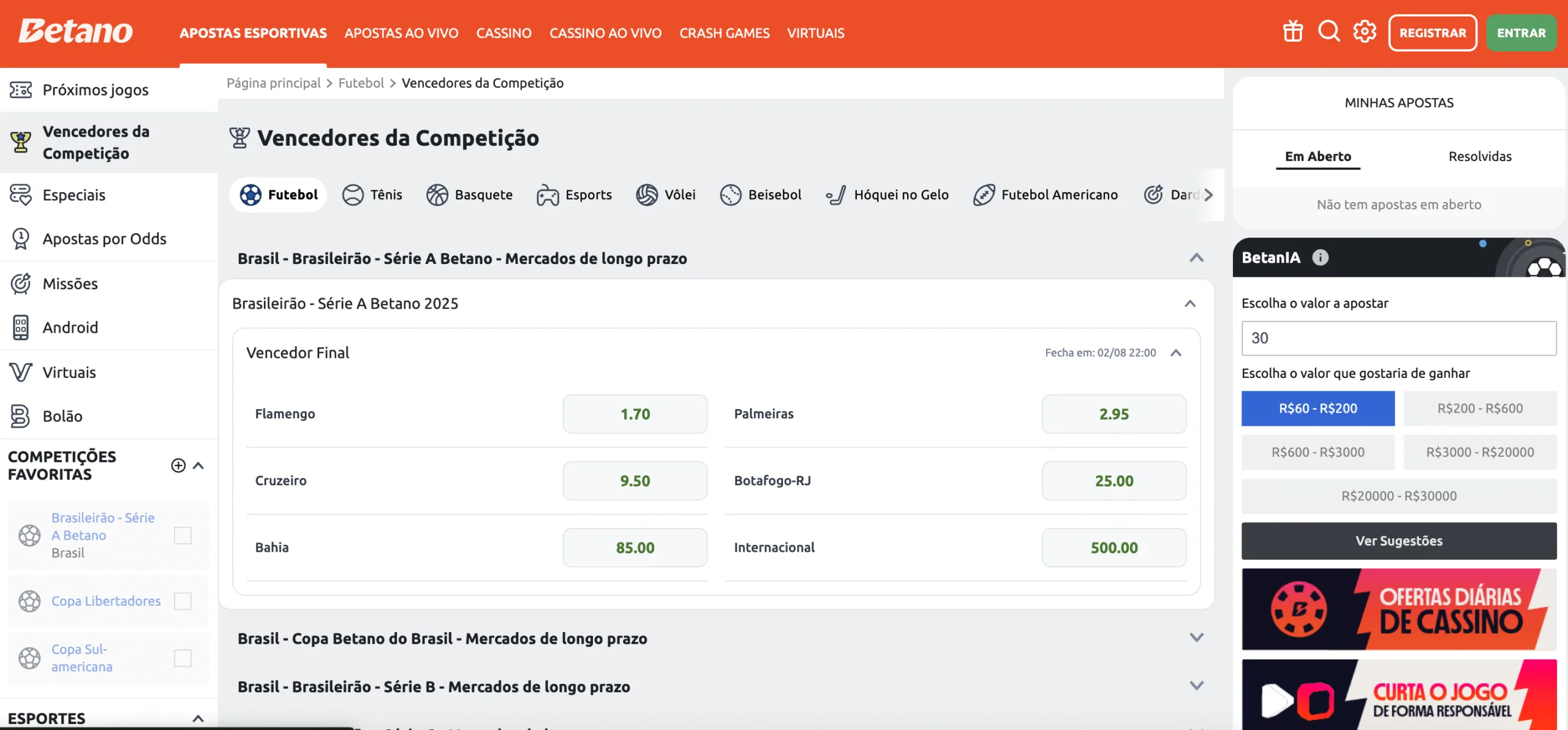Click the Bolão icon
The width and height of the screenshot is (1568, 730).
click(21, 416)
